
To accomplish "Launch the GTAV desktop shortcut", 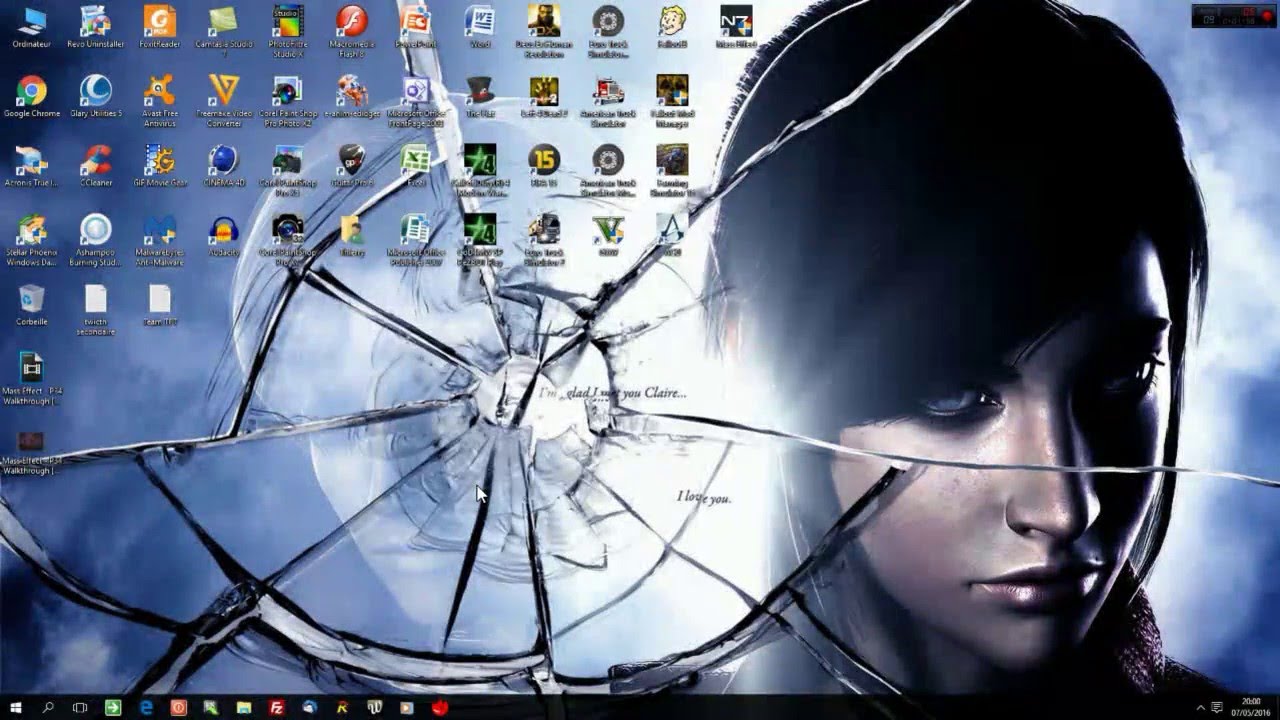I will point(608,236).
